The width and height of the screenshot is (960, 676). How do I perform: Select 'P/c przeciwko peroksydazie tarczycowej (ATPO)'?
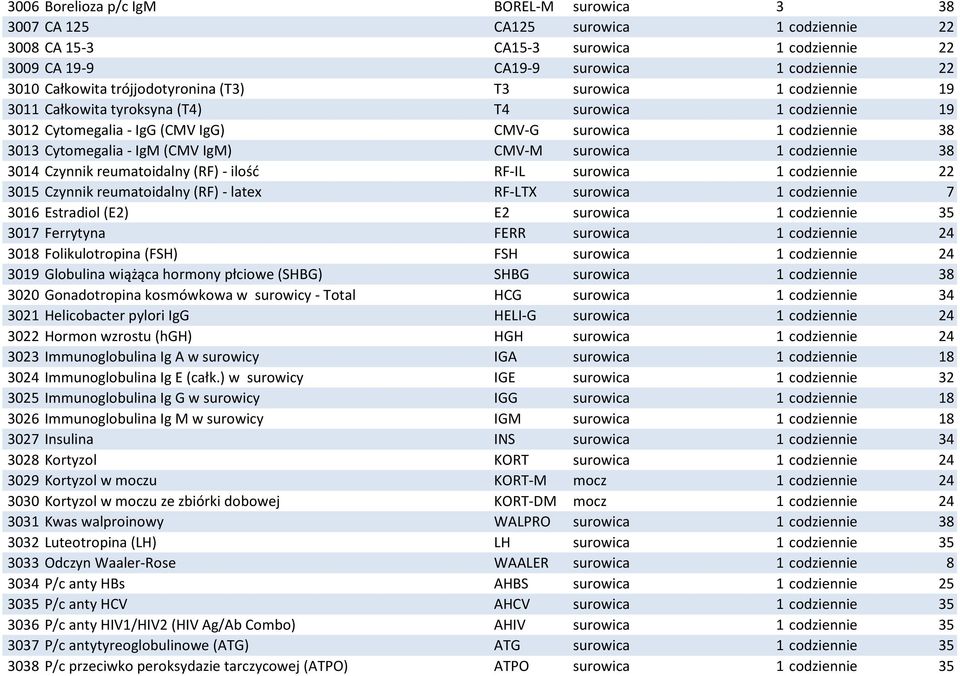pyautogui.click(x=197, y=666)
